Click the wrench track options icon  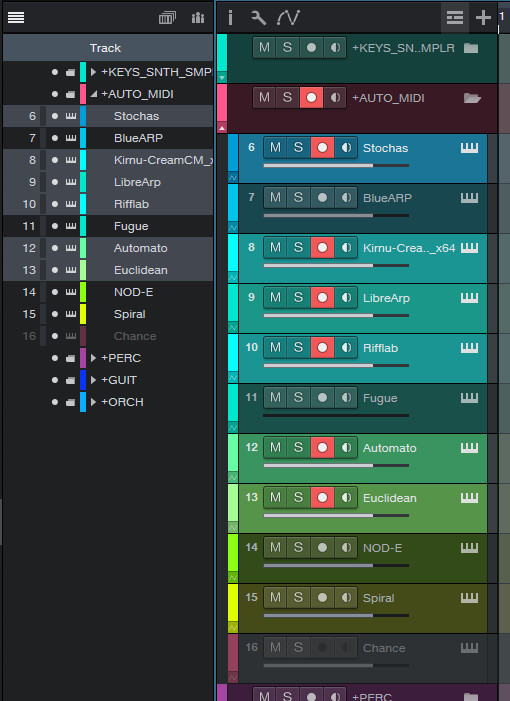(258, 18)
